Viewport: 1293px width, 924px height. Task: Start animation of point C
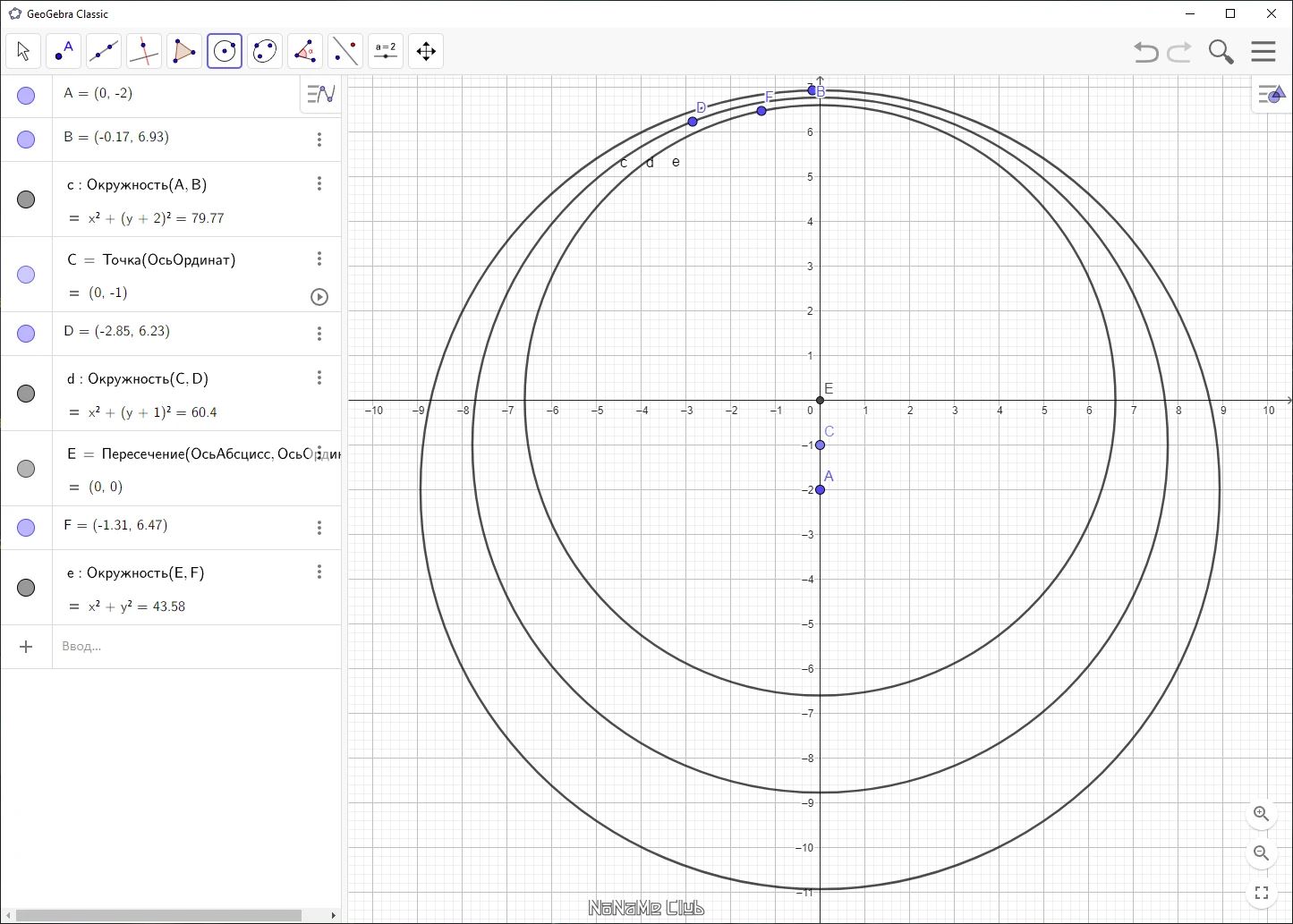tap(319, 297)
